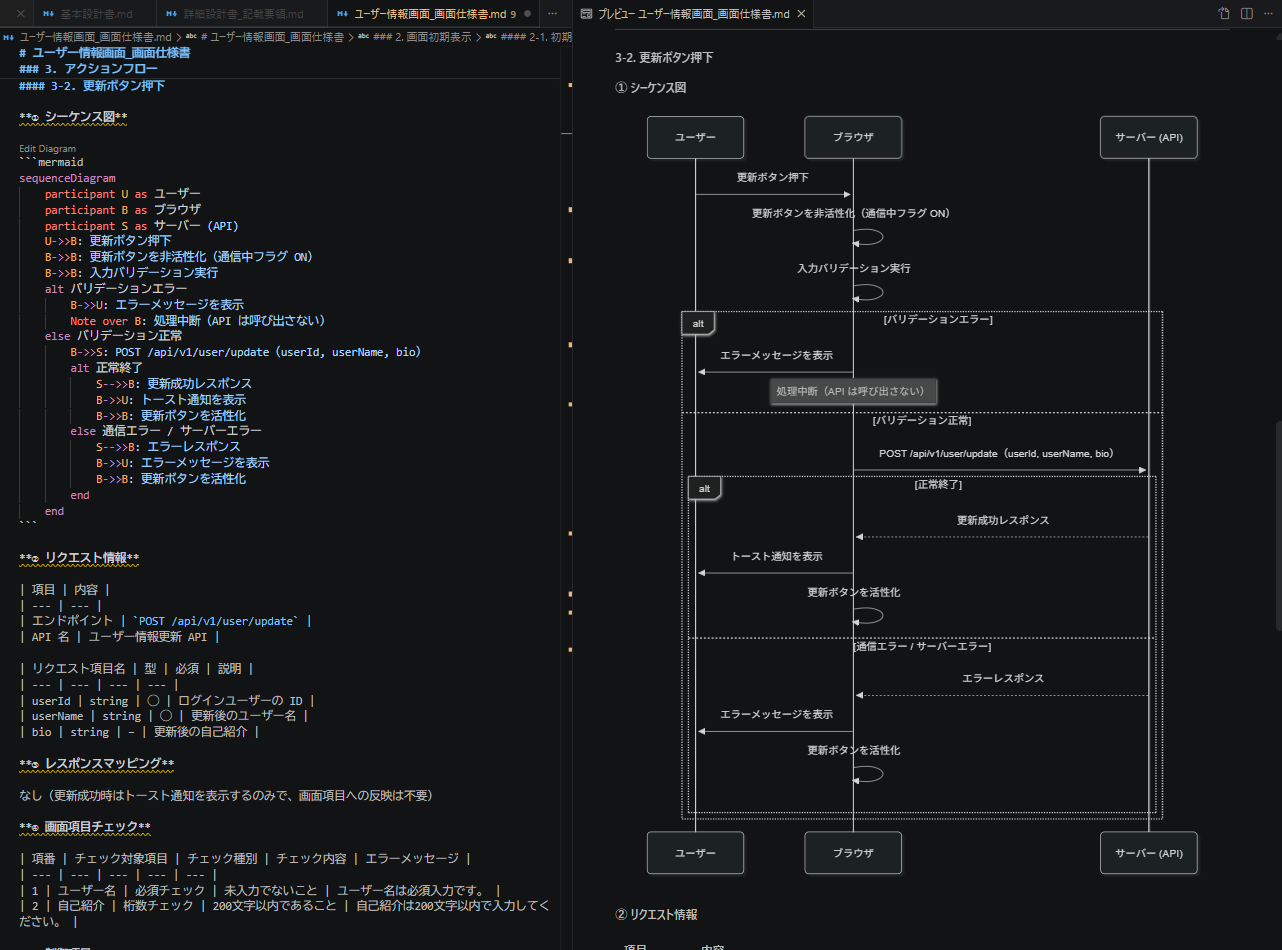This screenshot has width=1282, height=950.
Task: Click the markdown icon on the 基本設計書.md tab
Action: click(x=48, y=14)
